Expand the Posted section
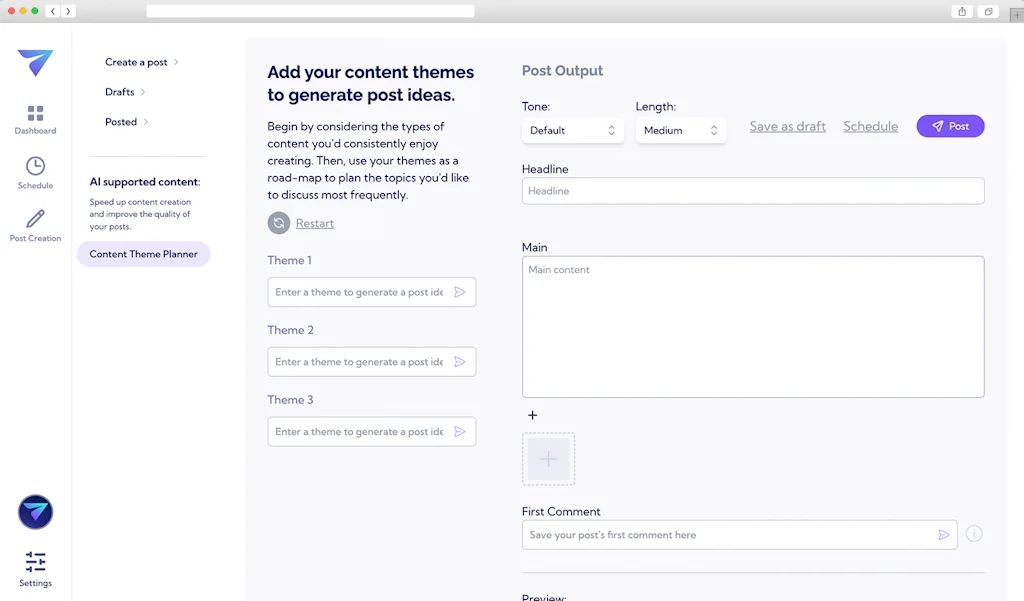This screenshot has width=1024, height=601. point(121,121)
